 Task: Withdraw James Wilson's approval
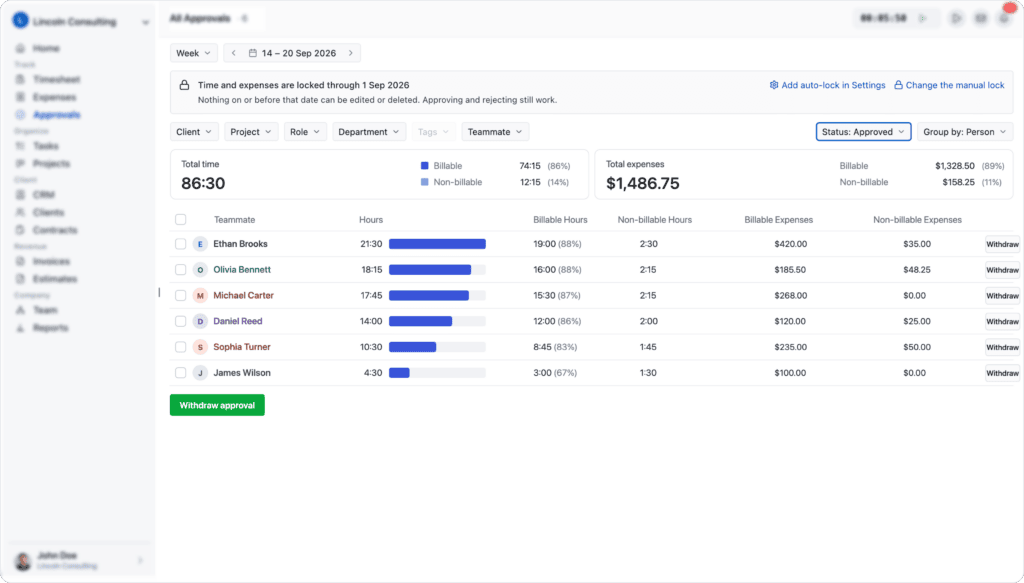click(1002, 373)
